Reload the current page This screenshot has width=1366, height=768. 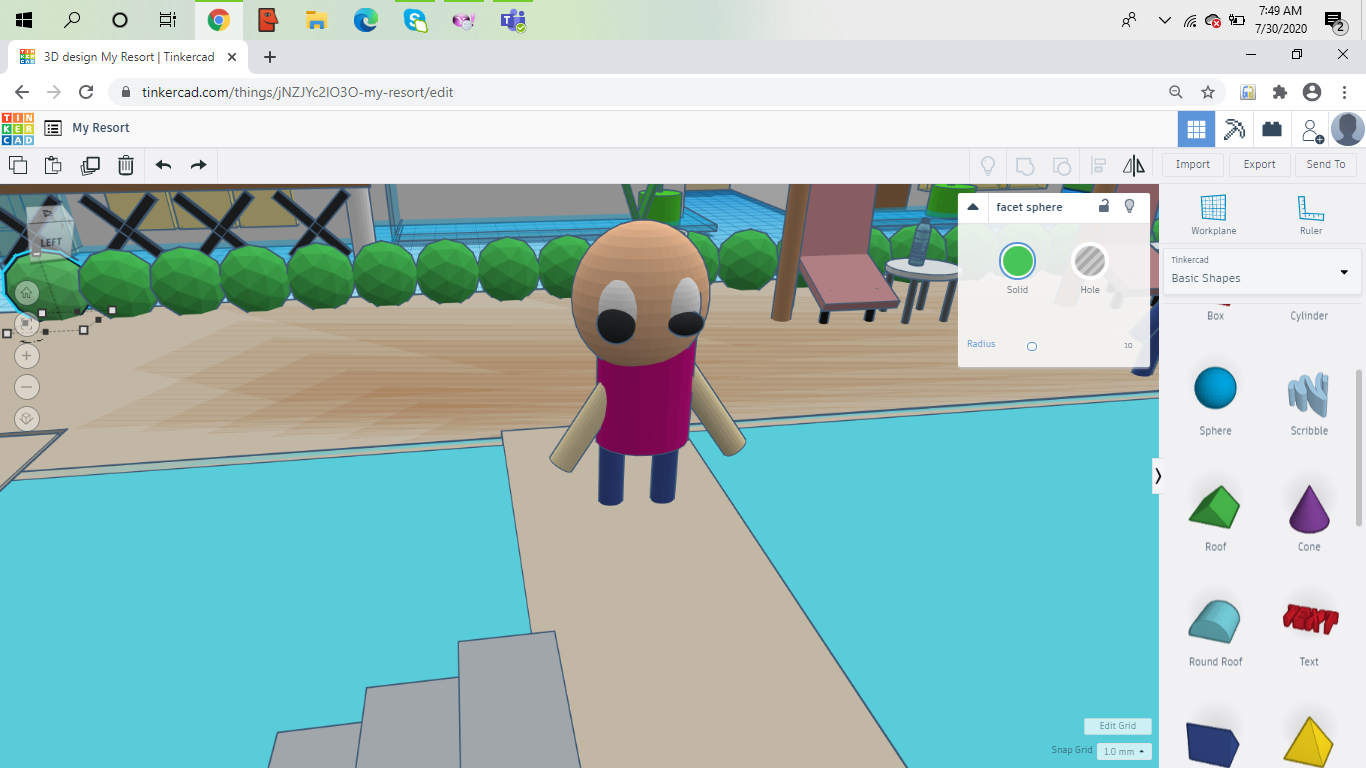point(86,92)
